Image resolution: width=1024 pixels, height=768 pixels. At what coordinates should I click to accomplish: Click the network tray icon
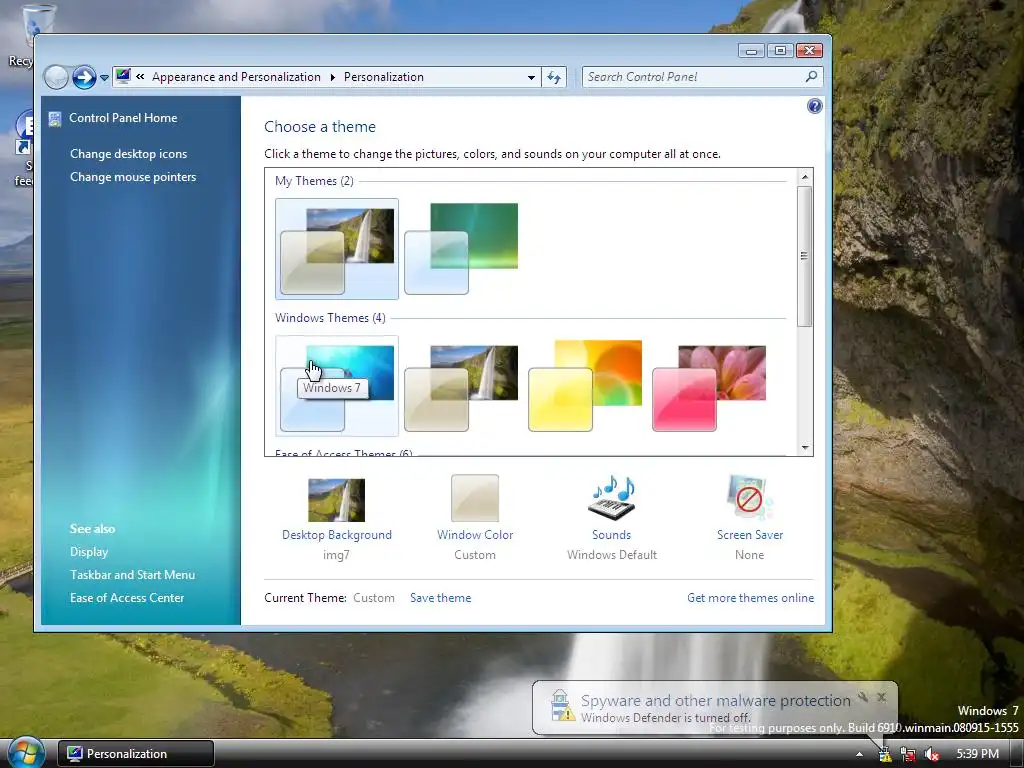(x=908, y=754)
